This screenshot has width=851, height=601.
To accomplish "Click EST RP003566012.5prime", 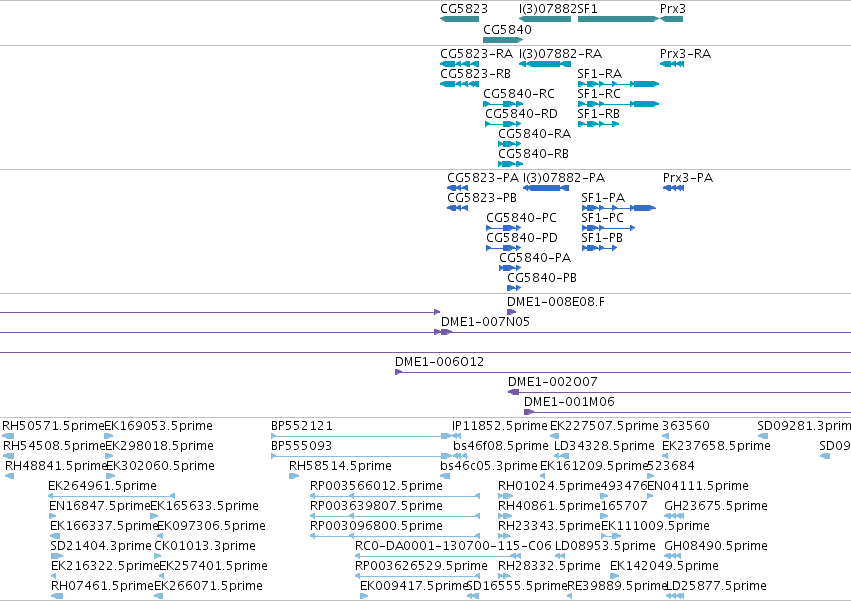I will click(376, 487).
